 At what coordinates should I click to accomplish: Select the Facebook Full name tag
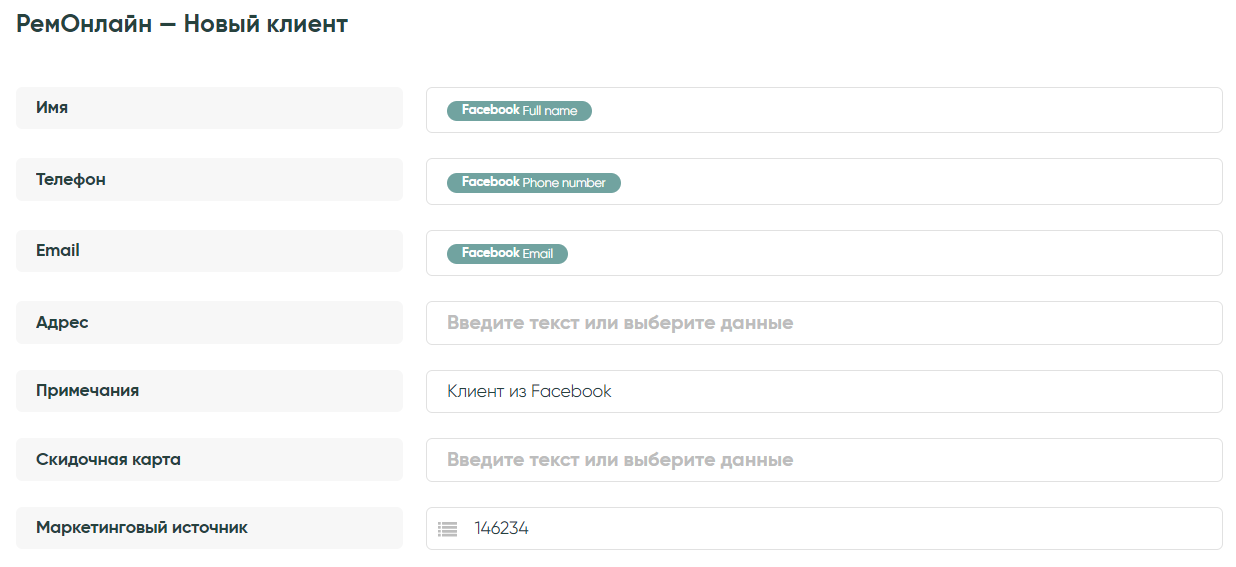pyautogui.click(x=519, y=111)
